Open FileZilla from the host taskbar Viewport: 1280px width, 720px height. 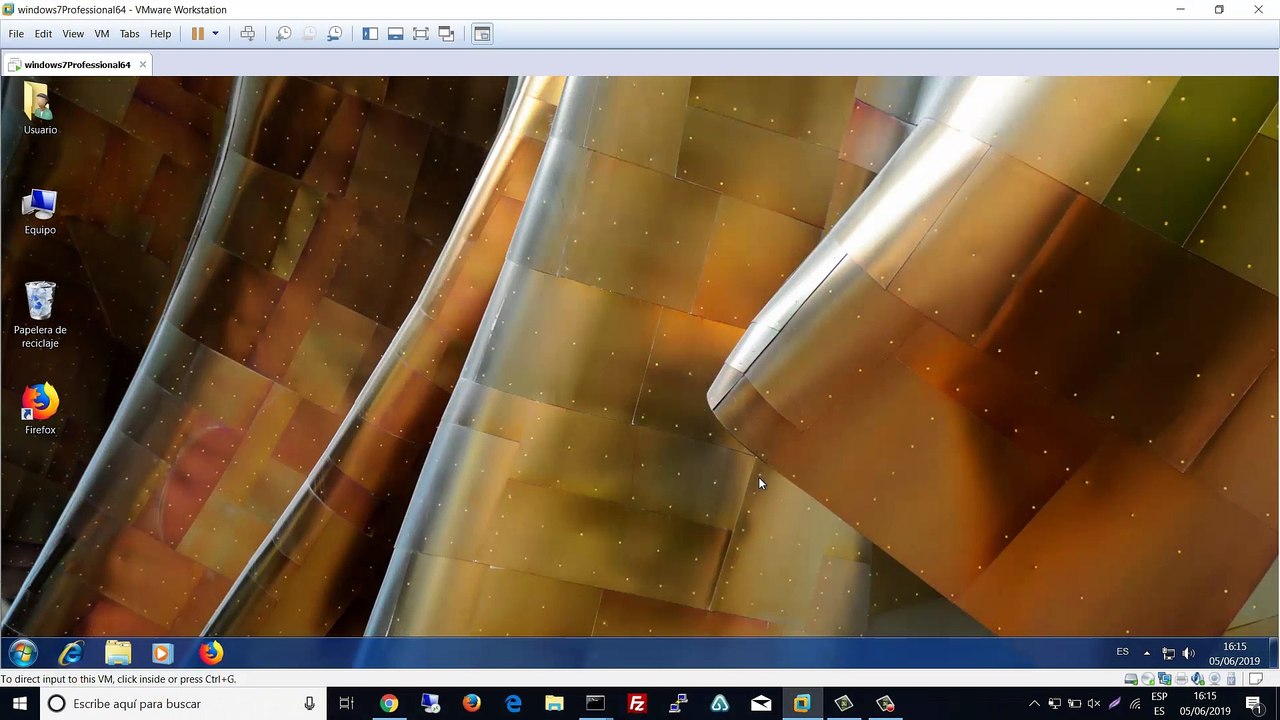pyautogui.click(x=637, y=704)
